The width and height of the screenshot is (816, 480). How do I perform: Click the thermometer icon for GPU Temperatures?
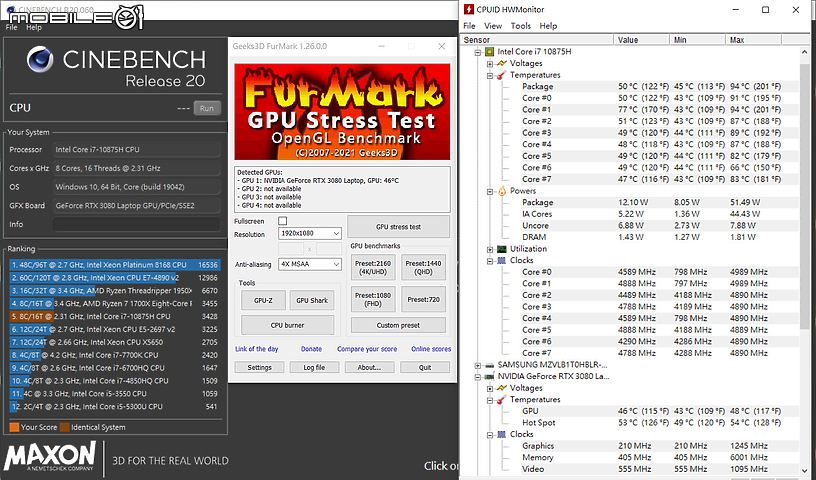tap(502, 400)
